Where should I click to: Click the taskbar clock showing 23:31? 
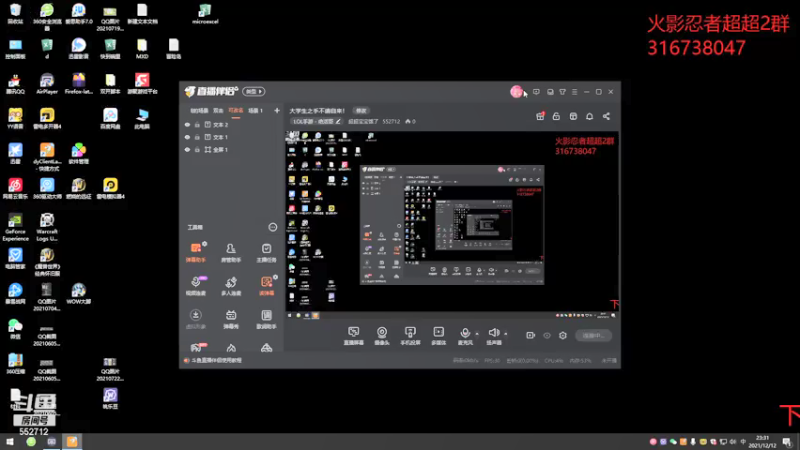[x=762, y=442]
